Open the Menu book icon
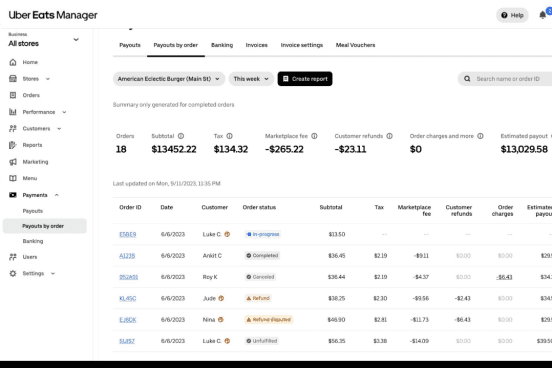 click(13, 178)
